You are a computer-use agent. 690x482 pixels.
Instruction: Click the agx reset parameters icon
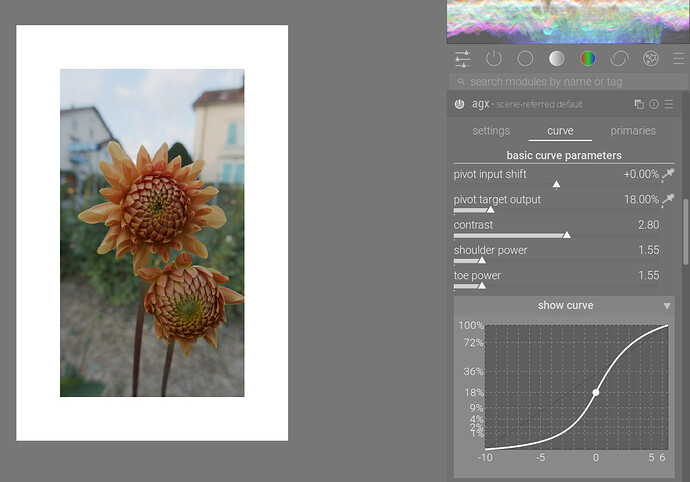click(x=654, y=104)
